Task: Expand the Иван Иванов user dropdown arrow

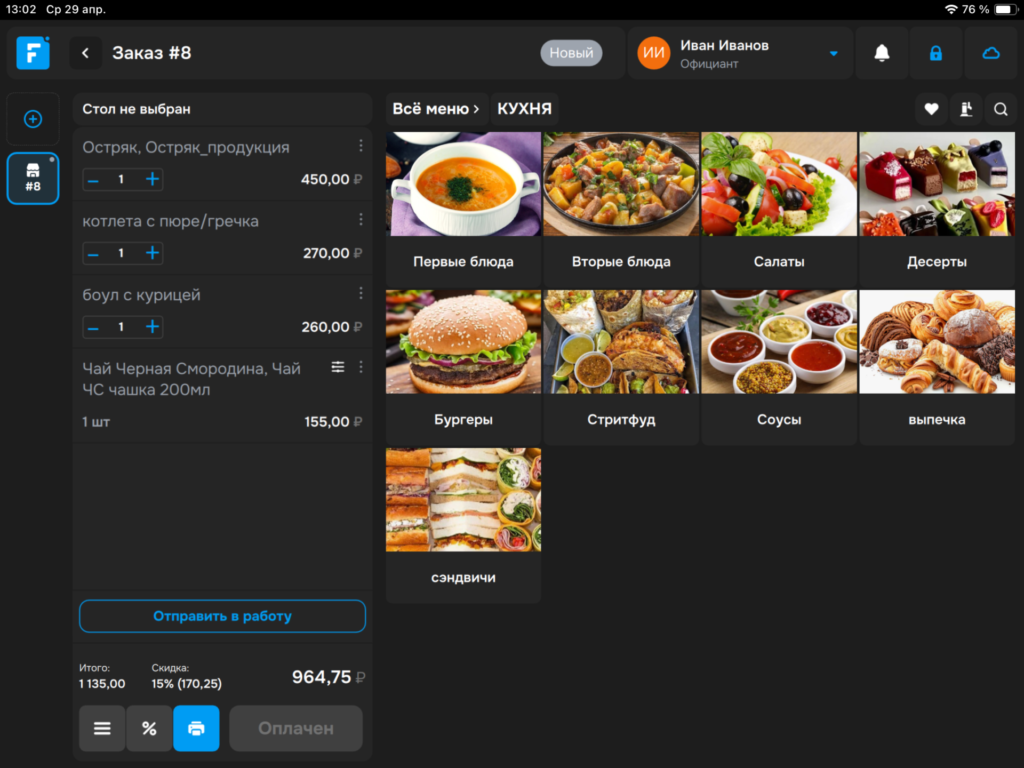Action: (x=833, y=54)
